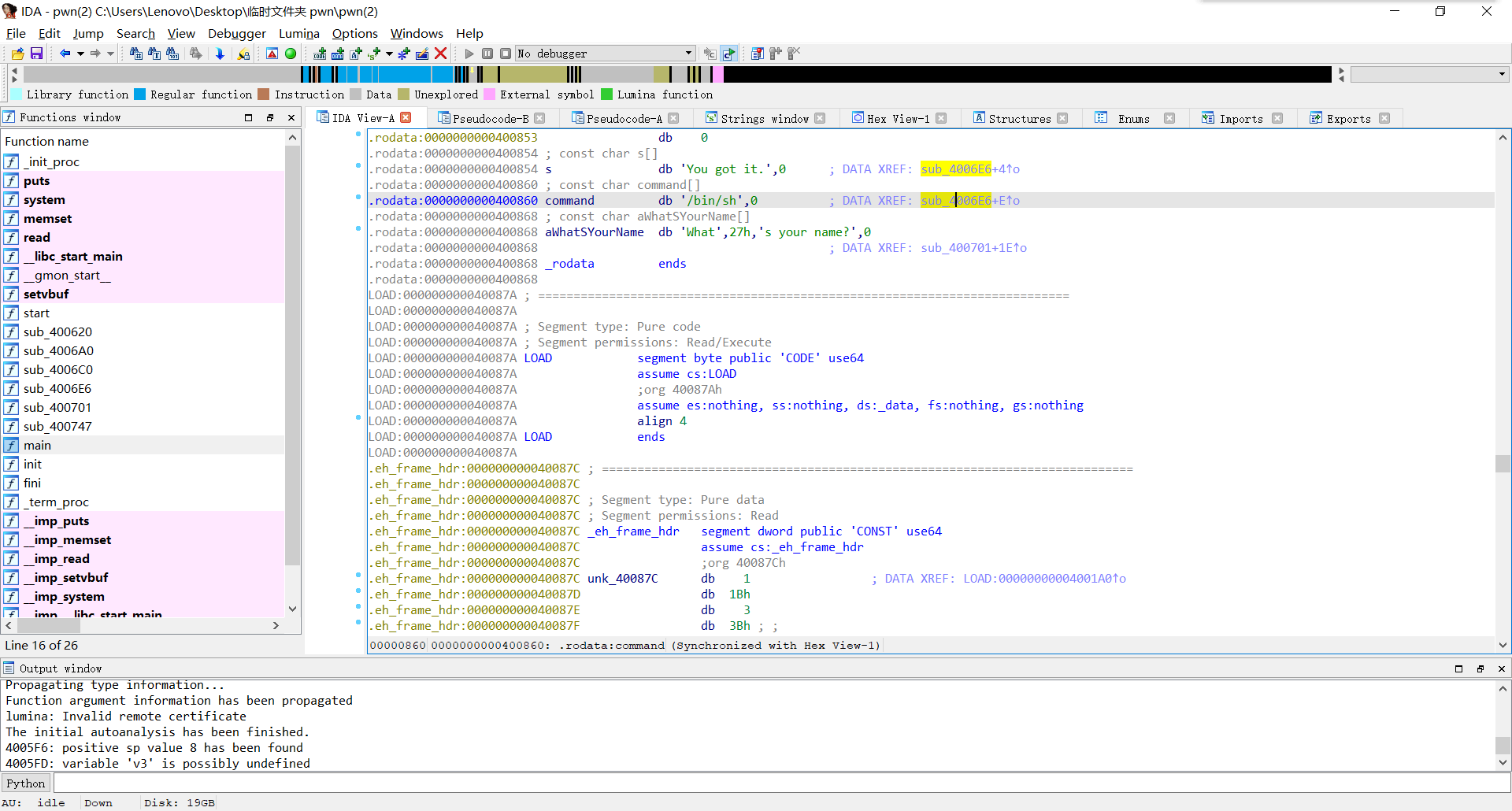
Task: Open a file with the folder icon
Action: [17, 54]
